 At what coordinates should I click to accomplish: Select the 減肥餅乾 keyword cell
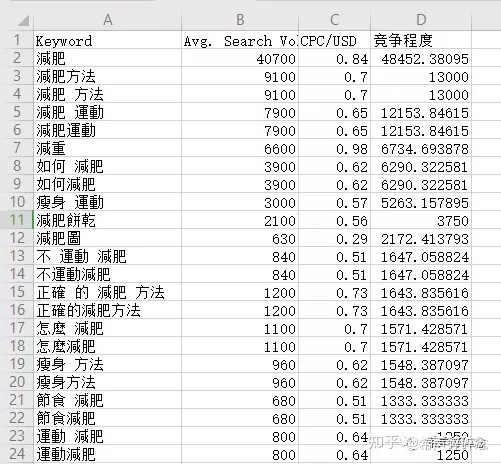[x=107, y=220]
